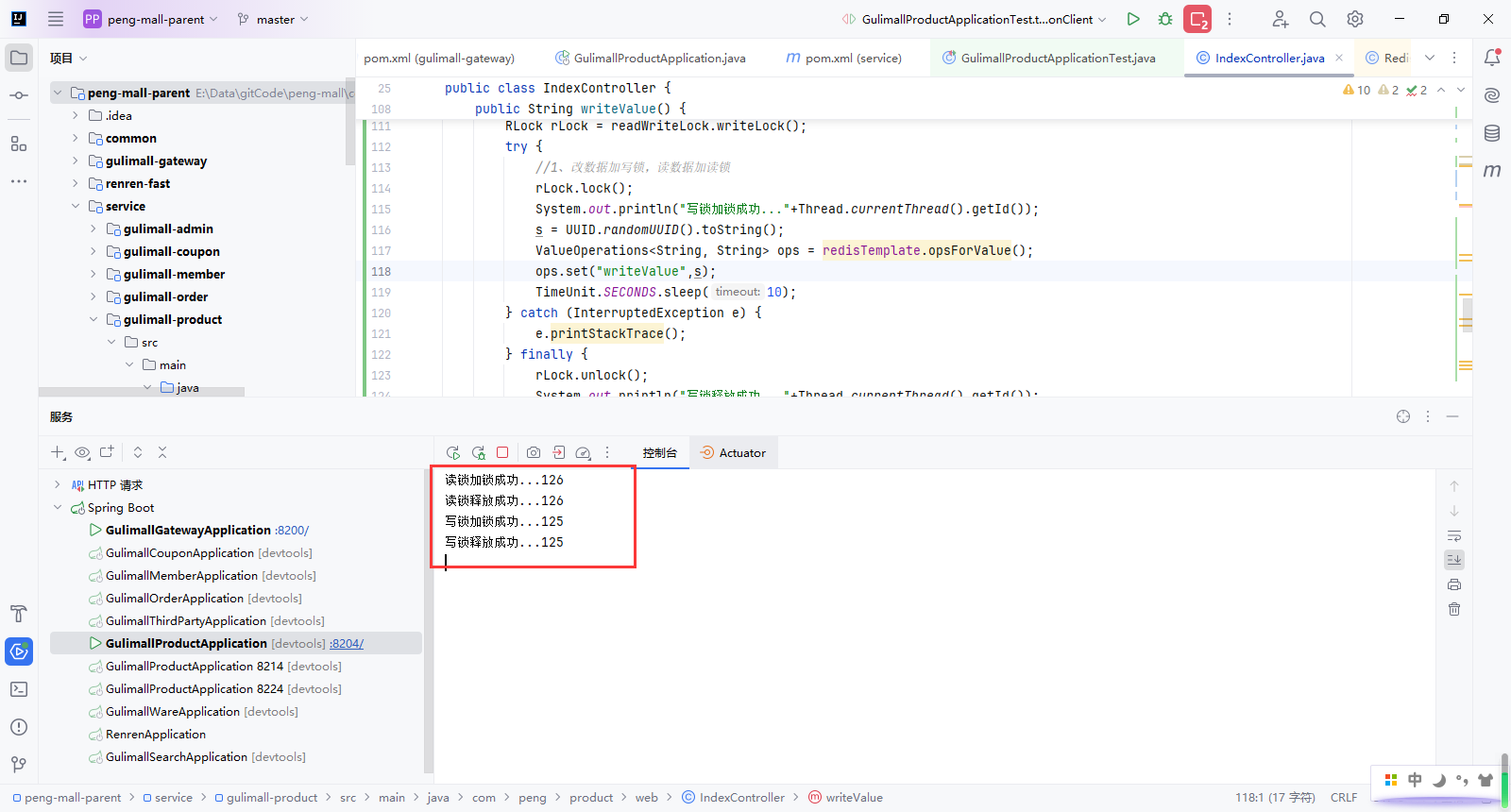Open Code With Me user icon

(1280, 19)
